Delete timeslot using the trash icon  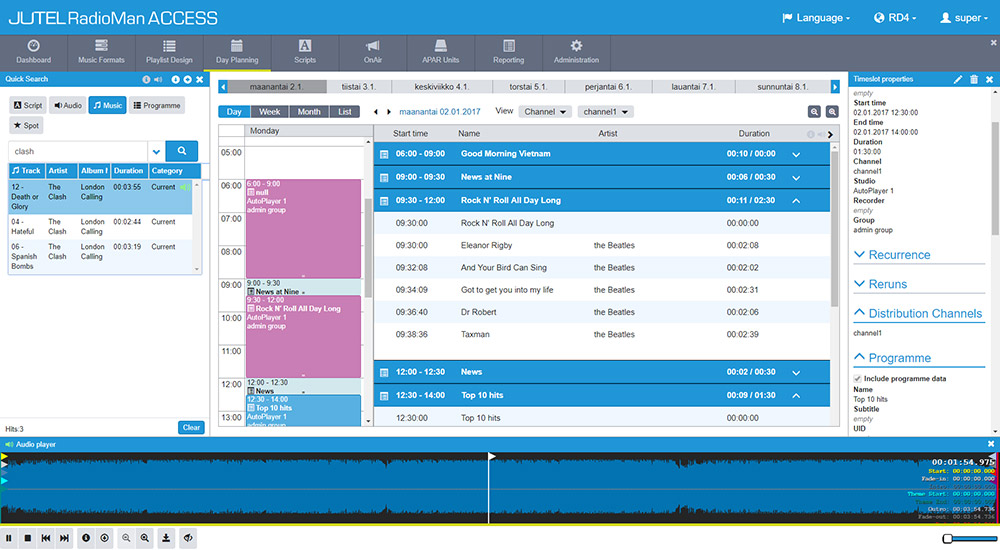(x=973, y=79)
